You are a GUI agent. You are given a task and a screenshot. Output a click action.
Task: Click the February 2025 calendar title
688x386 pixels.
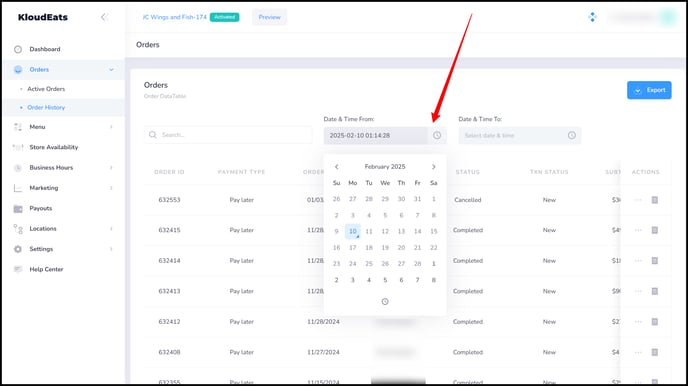point(385,167)
